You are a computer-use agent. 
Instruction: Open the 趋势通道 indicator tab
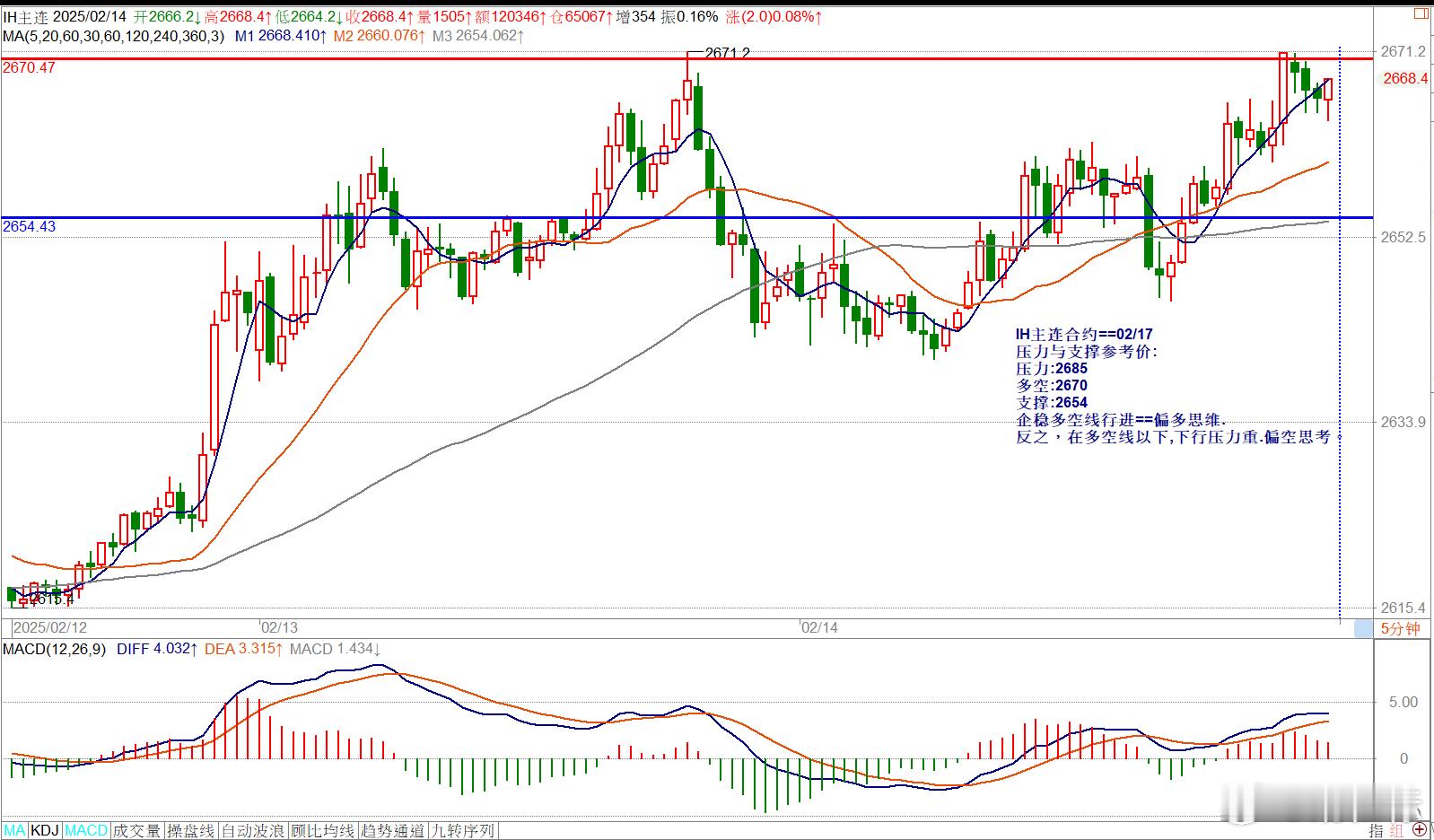pyautogui.click(x=392, y=831)
